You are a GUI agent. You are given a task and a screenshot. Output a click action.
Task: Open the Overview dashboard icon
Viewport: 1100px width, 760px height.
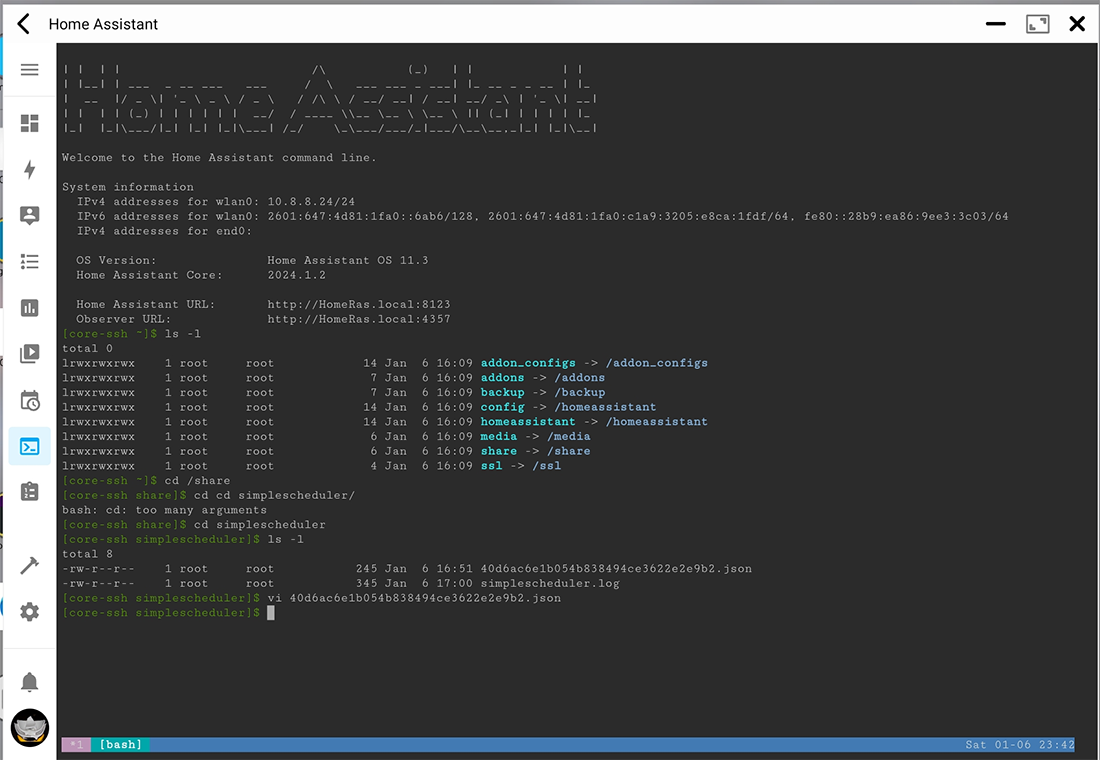(29, 124)
